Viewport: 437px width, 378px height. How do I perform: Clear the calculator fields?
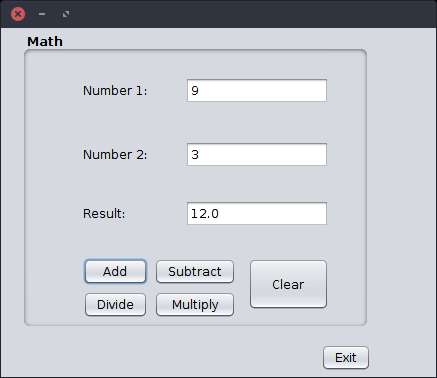(x=288, y=284)
